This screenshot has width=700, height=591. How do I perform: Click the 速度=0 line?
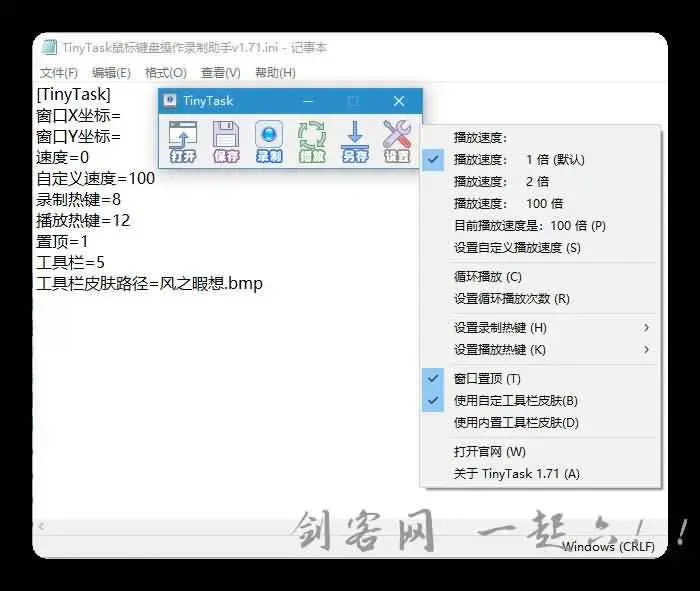click(x=62, y=158)
